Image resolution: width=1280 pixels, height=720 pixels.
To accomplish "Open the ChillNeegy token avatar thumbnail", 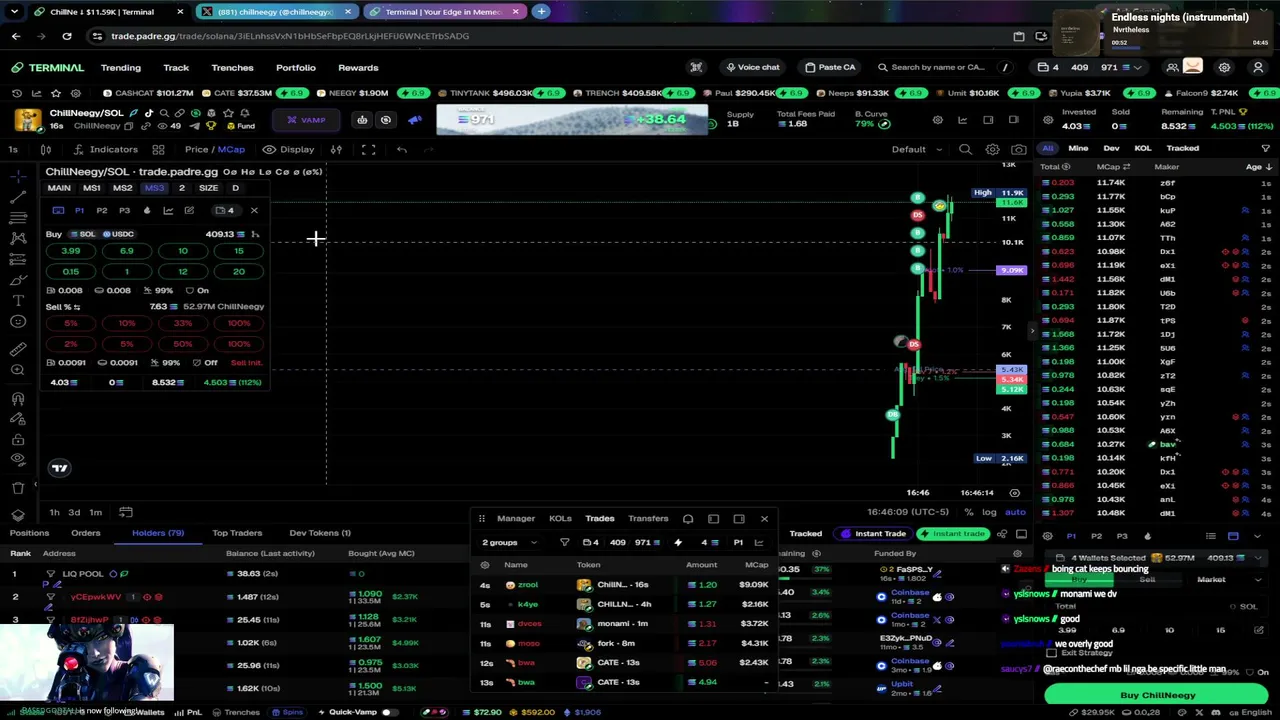I will (28, 120).
